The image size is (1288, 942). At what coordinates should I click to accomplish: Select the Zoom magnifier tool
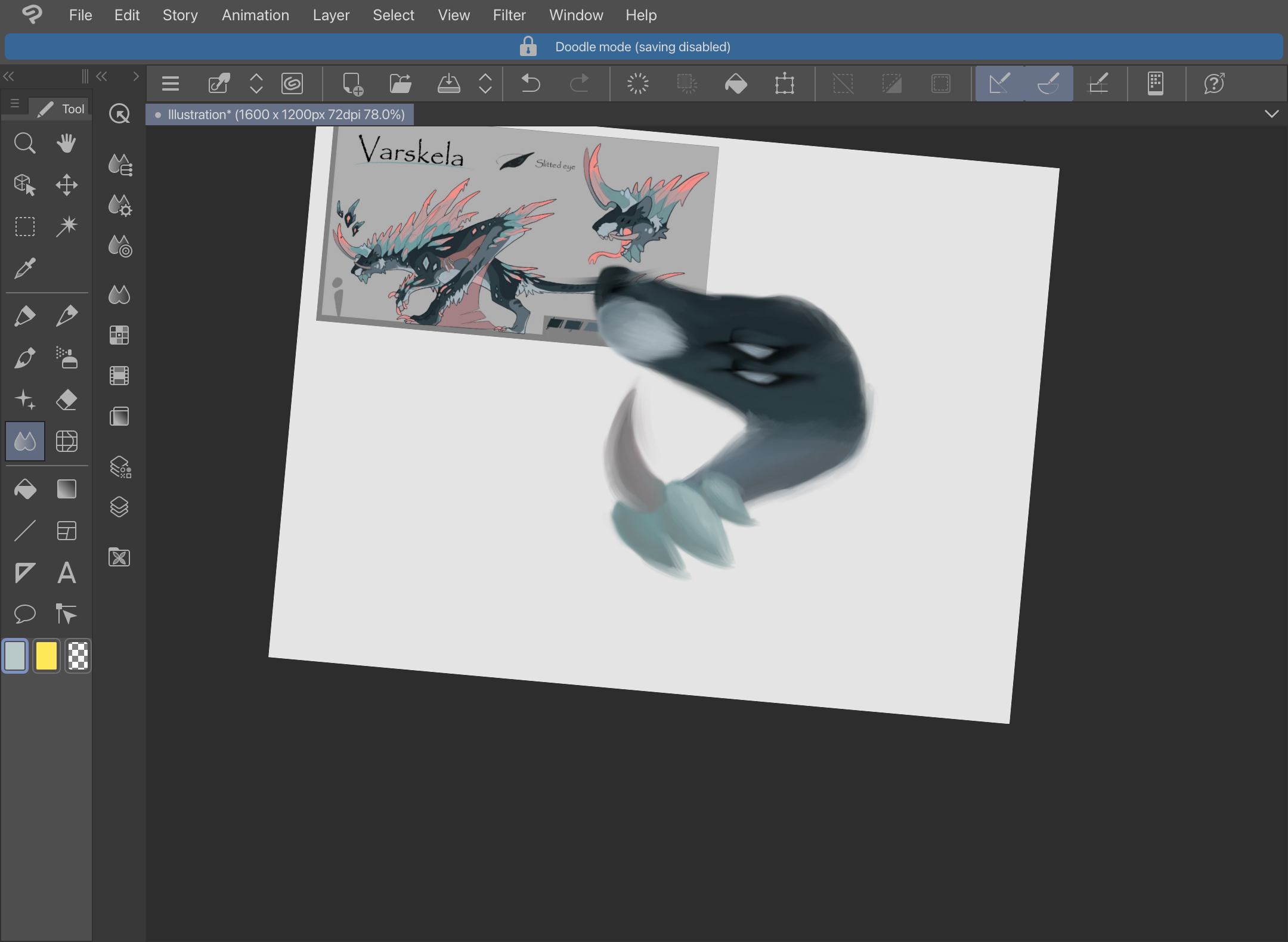[24, 143]
